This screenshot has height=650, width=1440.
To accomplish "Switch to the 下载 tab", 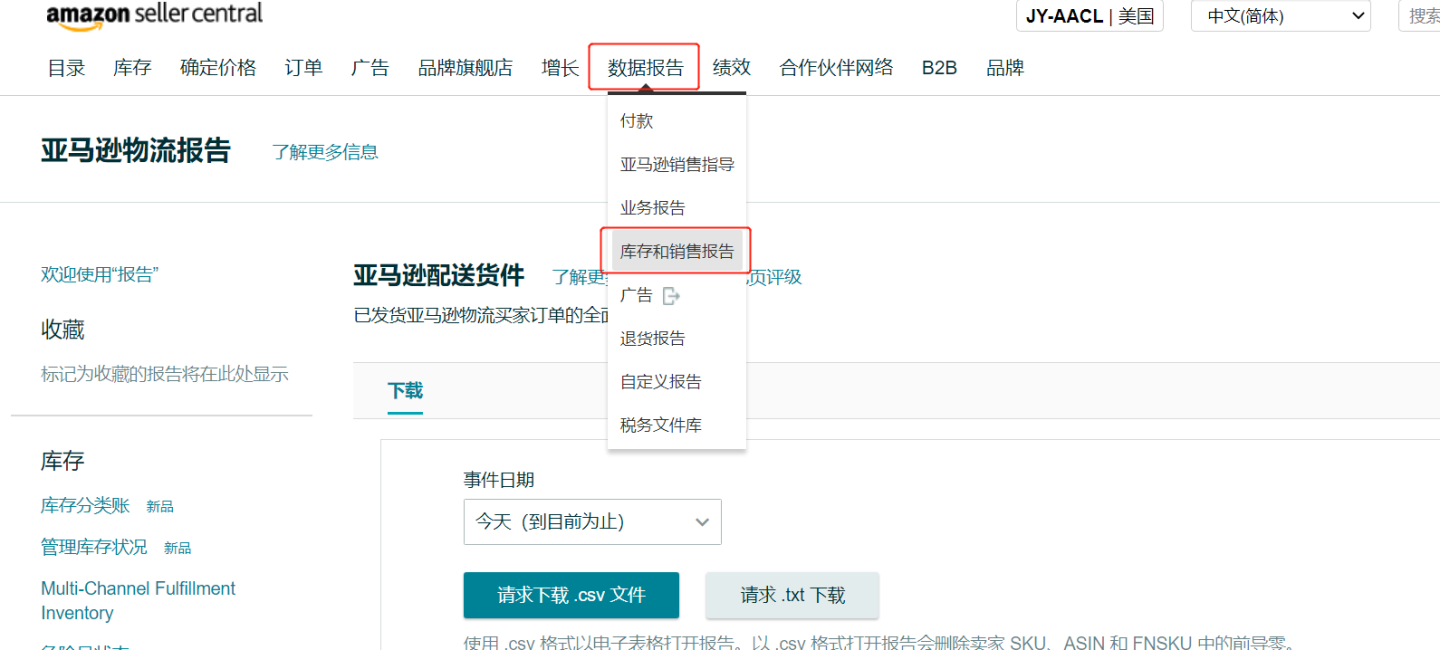I will pos(404,390).
